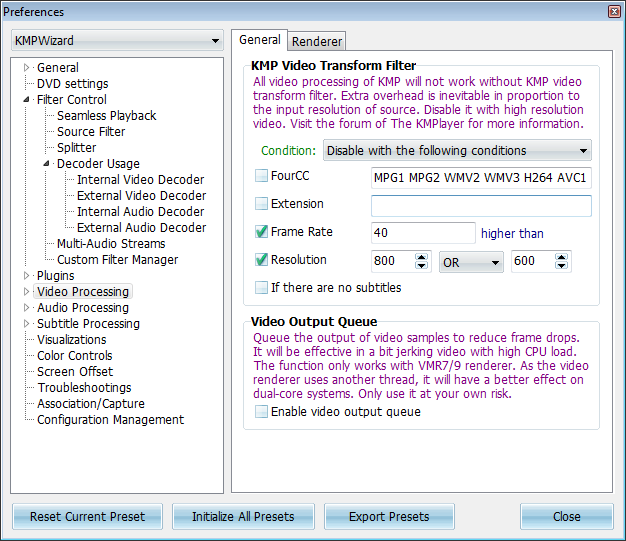Image resolution: width=626 pixels, height=541 pixels.
Task: Enable video output queue checkbox
Action: (261, 411)
